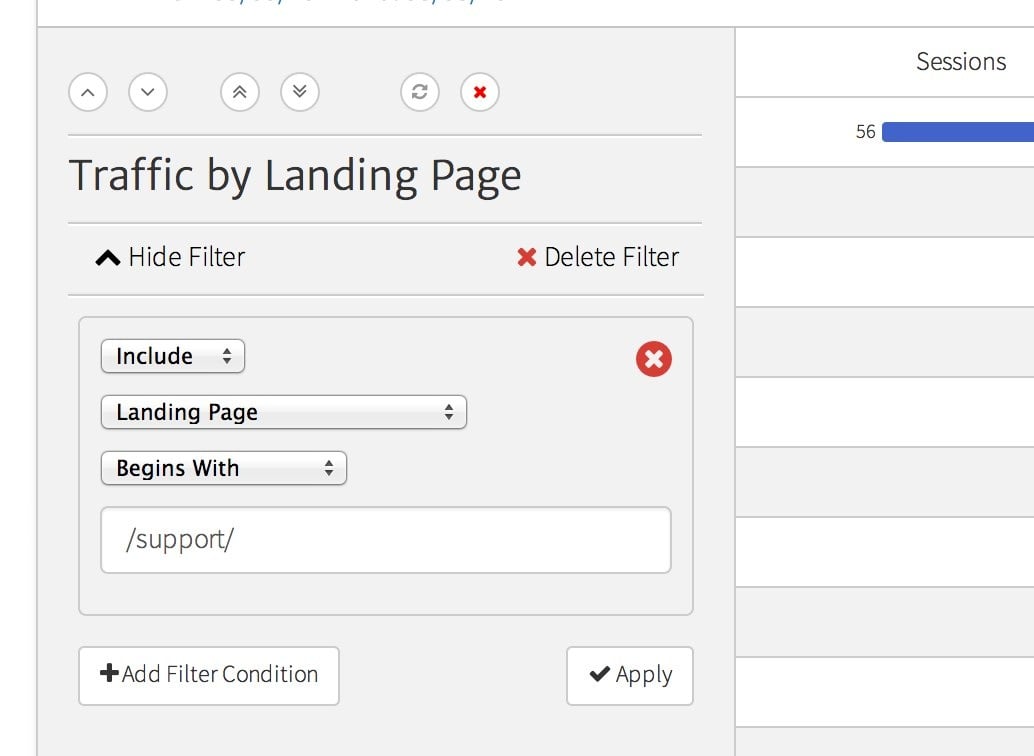Move widget up with single chevron icon
This screenshot has height=756, width=1034.
88,92
